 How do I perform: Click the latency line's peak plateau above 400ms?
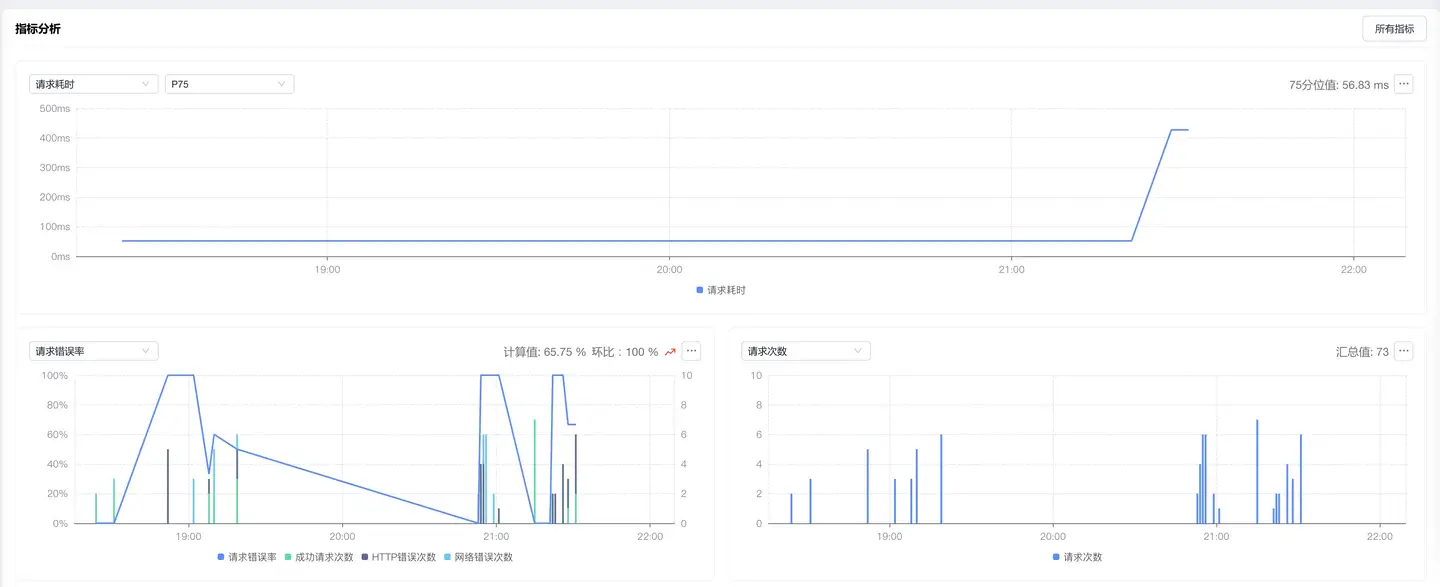(1179, 130)
